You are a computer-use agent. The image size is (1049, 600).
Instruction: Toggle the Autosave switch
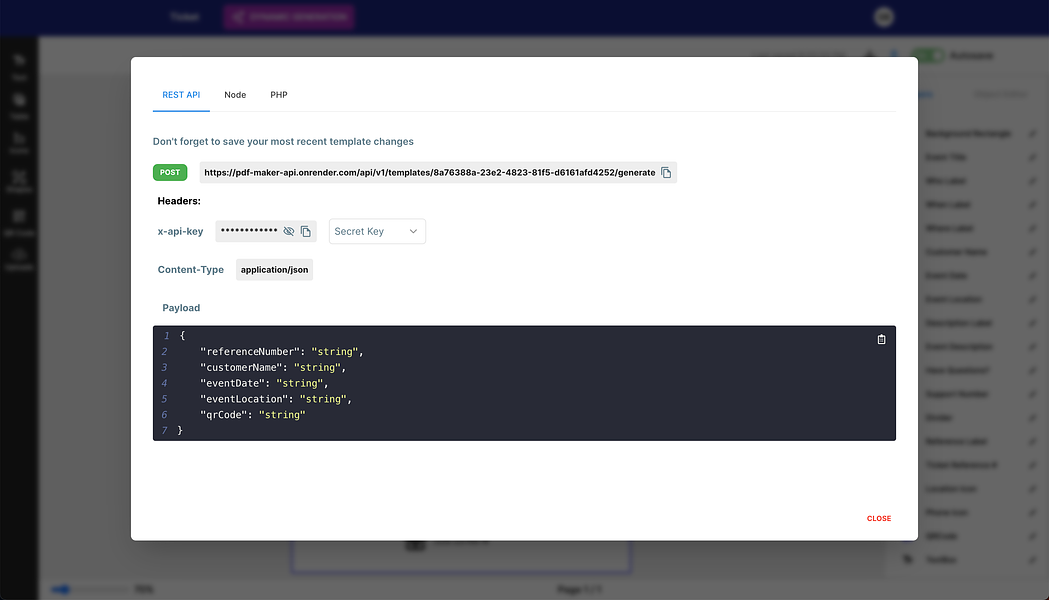[x=929, y=56]
